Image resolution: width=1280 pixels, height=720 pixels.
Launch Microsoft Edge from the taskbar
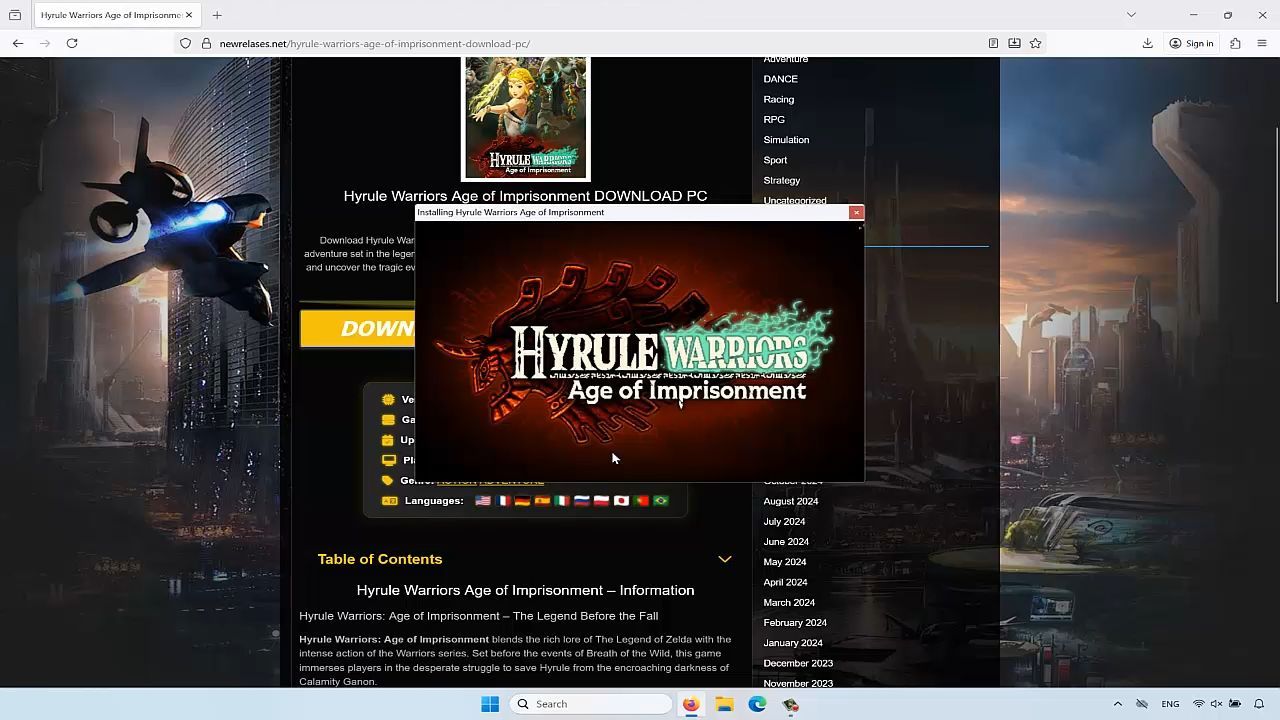[x=757, y=704]
